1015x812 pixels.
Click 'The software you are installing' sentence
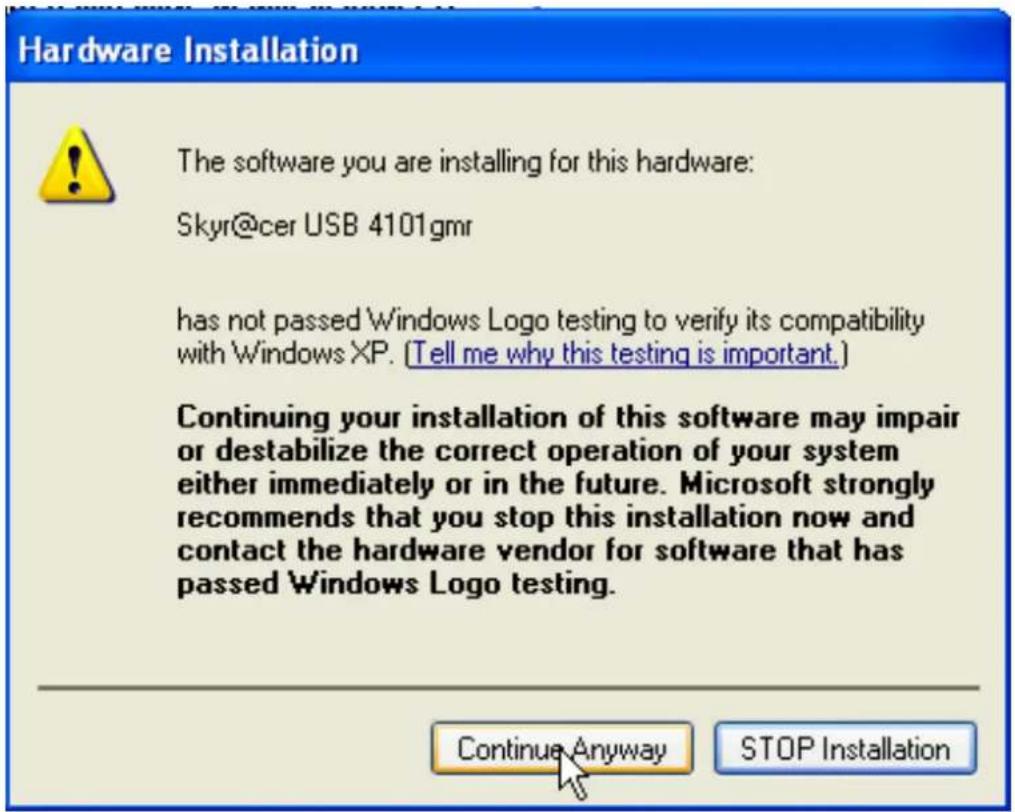coord(465,161)
